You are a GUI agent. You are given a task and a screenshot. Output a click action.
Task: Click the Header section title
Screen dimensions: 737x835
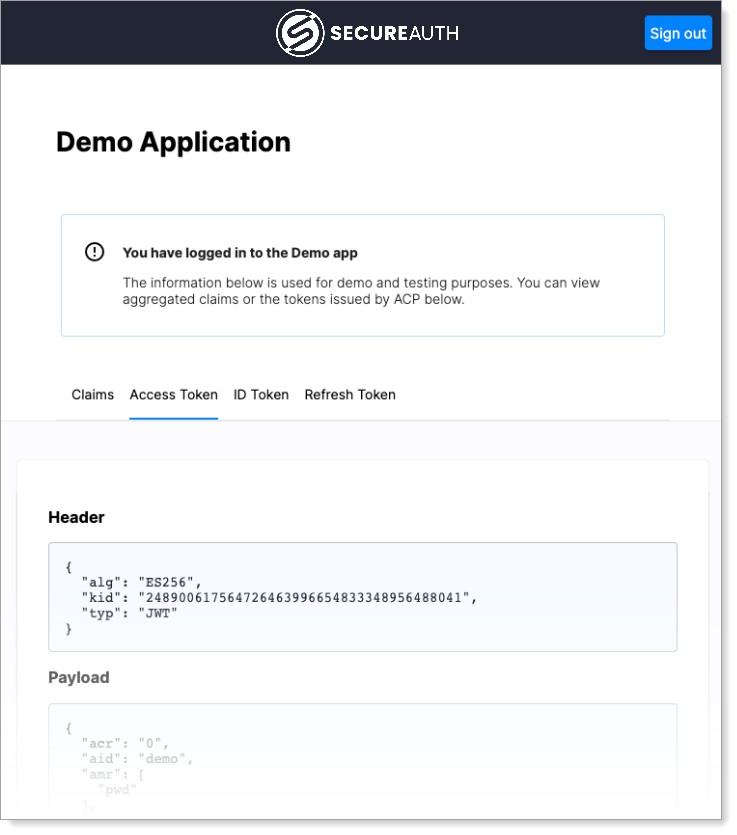[76, 517]
